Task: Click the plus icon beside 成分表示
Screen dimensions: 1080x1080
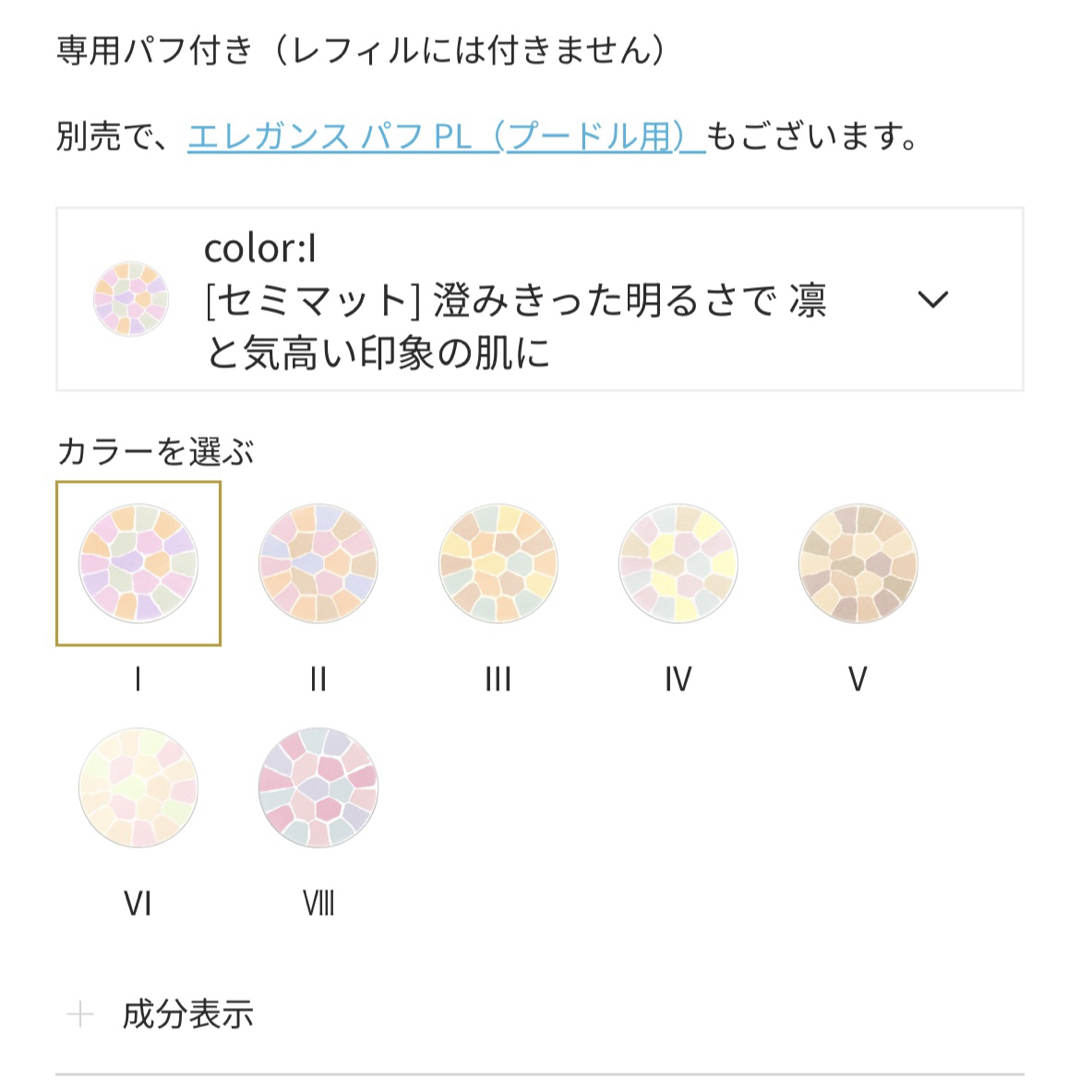Action: point(80,1015)
